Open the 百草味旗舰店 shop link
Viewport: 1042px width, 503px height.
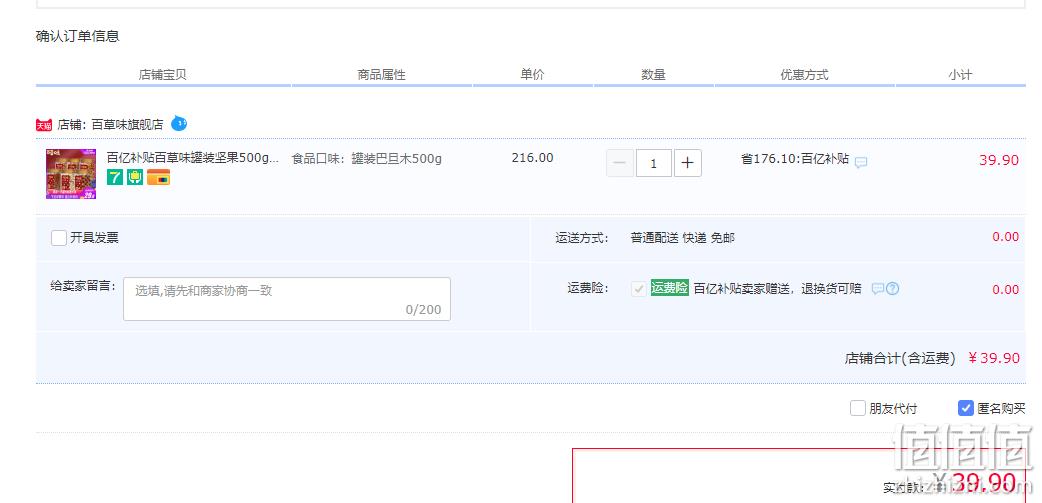(127, 124)
